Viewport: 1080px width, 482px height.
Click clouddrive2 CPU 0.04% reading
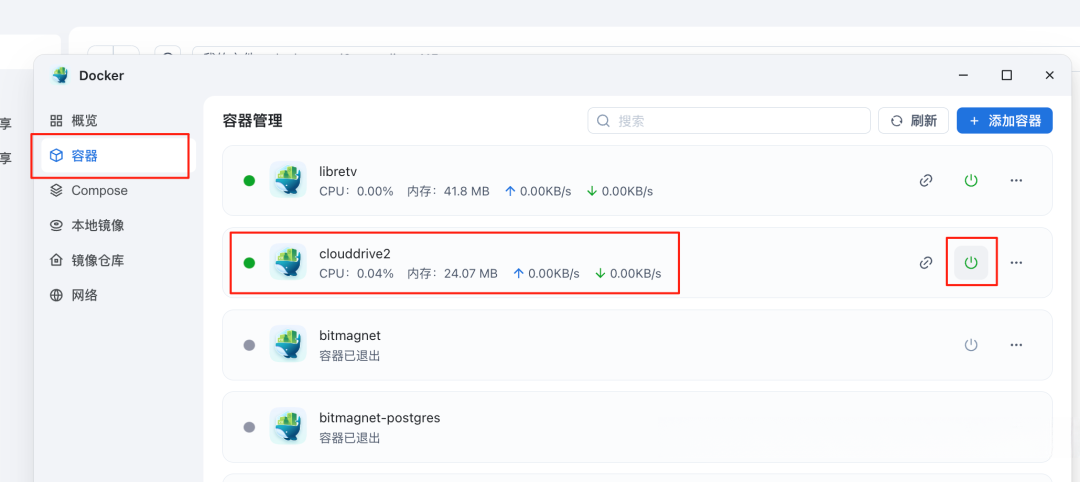click(356, 273)
